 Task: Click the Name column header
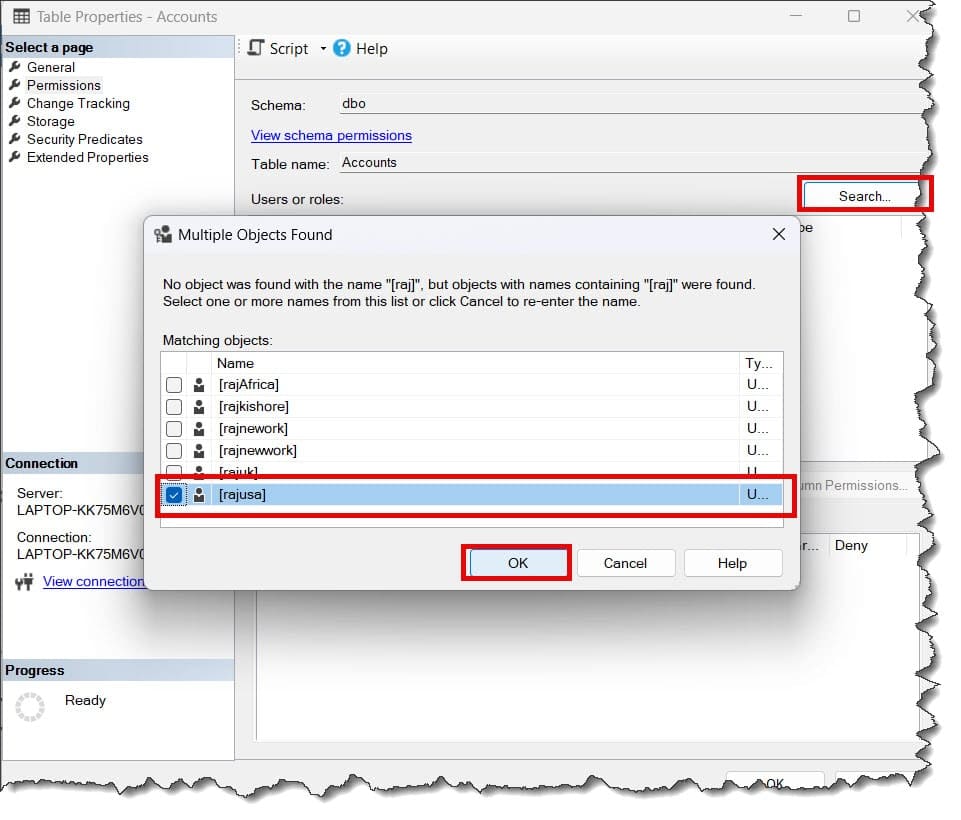point(237,363)
